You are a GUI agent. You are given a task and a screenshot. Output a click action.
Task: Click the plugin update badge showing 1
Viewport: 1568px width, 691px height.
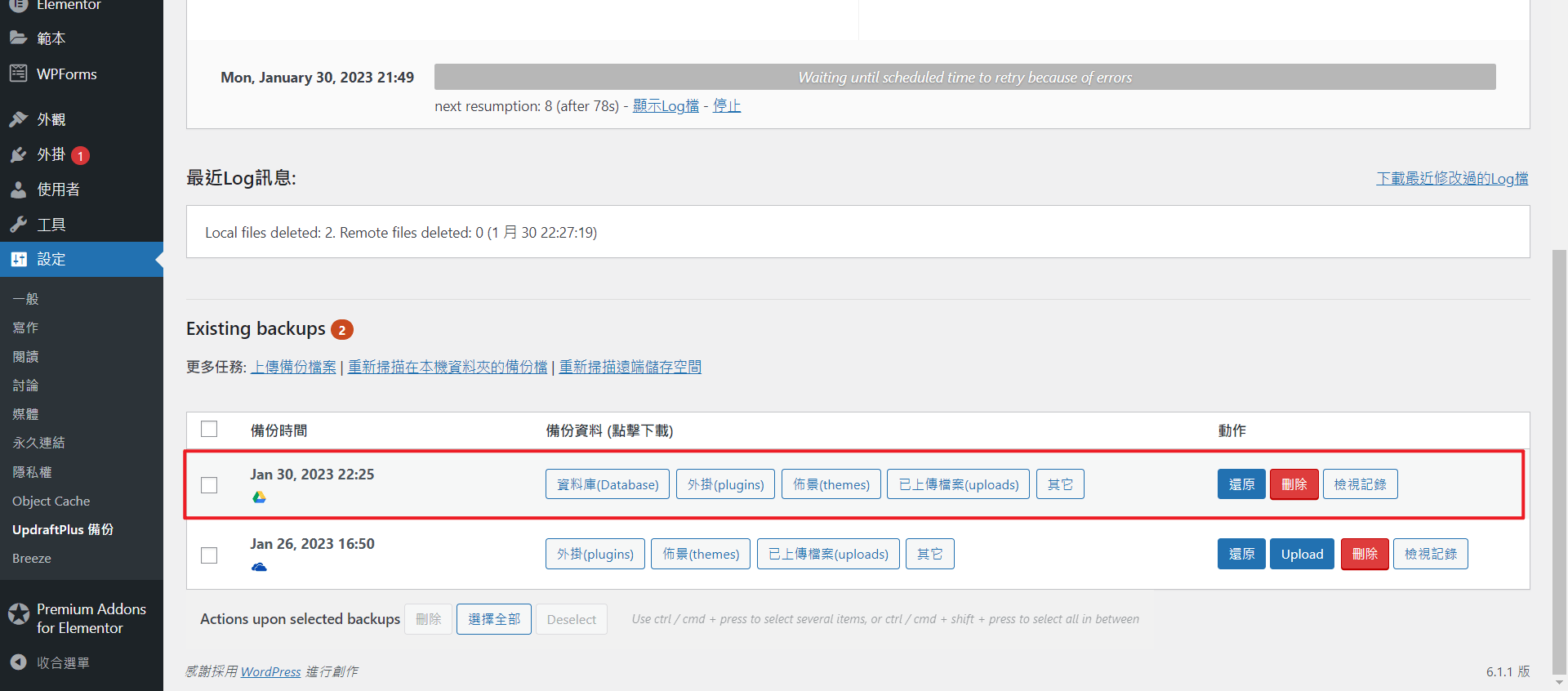(80, 155)
